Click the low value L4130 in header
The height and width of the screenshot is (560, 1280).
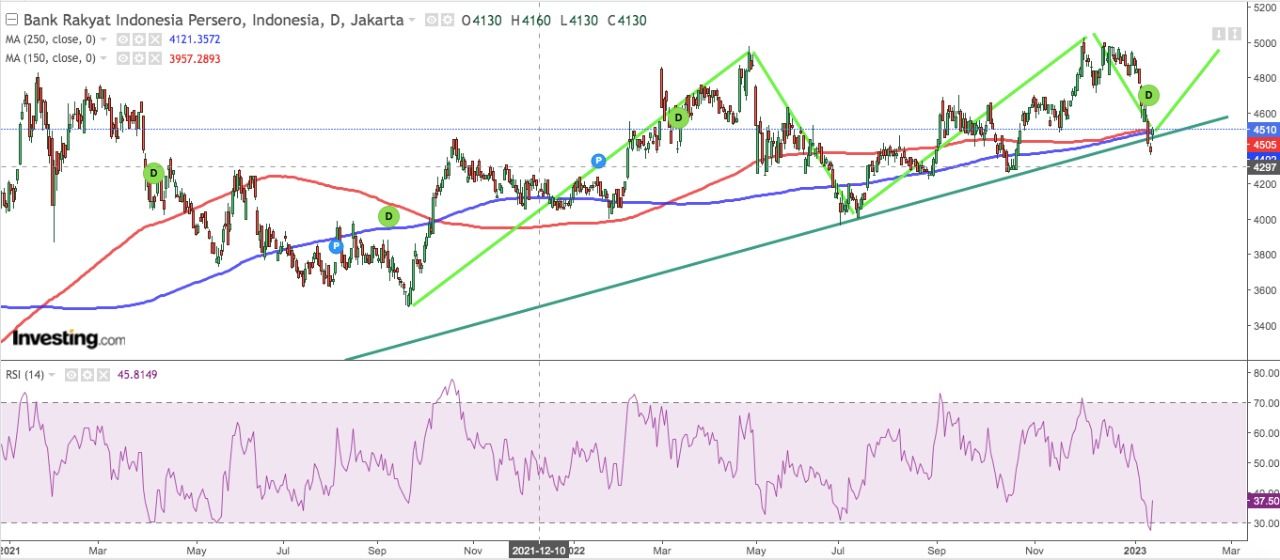coord(579,20)
